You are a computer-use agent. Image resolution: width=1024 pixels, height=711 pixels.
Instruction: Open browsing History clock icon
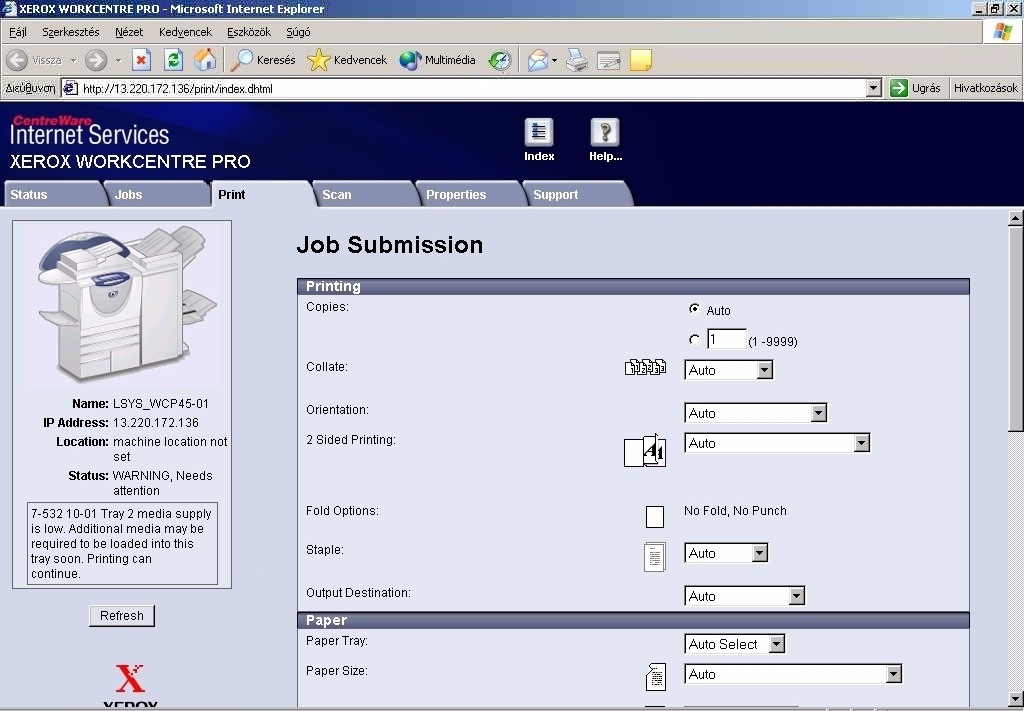click(x=500, y=60)
